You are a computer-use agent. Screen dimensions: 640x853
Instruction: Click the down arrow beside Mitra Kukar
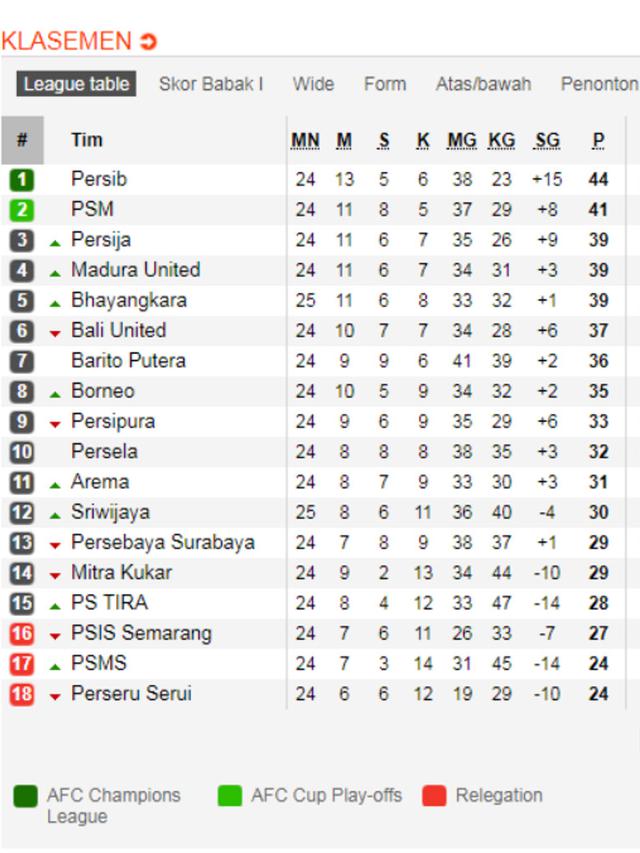click(56, 572)
